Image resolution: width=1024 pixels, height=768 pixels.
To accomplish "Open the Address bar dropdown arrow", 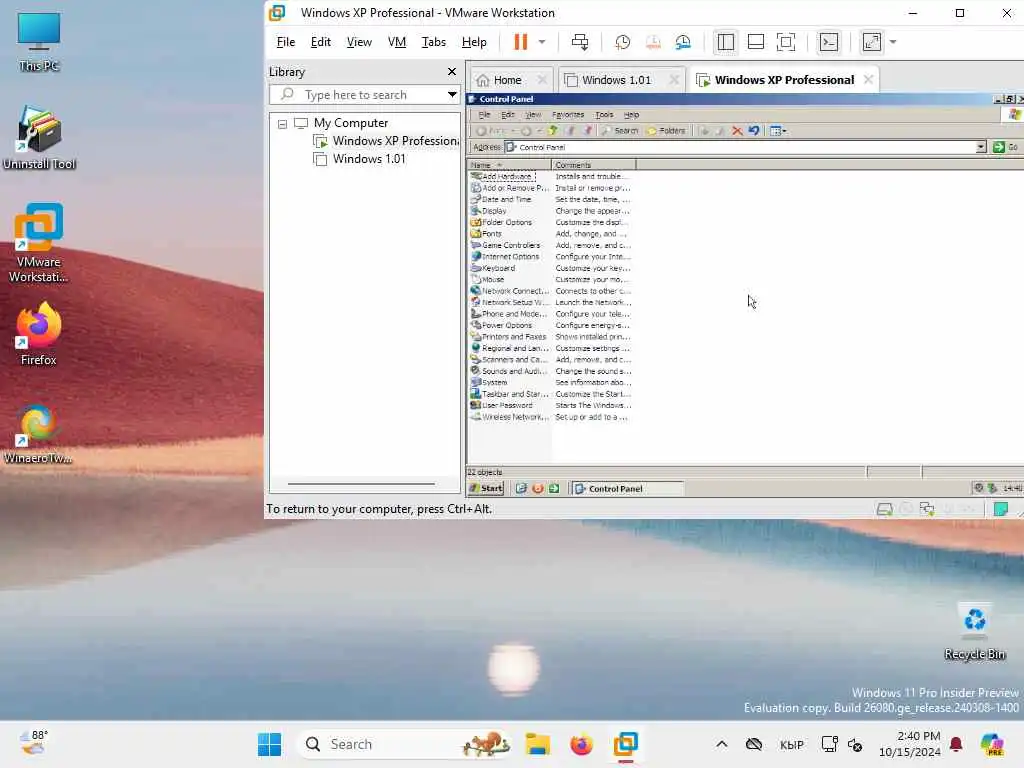I will coord(980,147).
